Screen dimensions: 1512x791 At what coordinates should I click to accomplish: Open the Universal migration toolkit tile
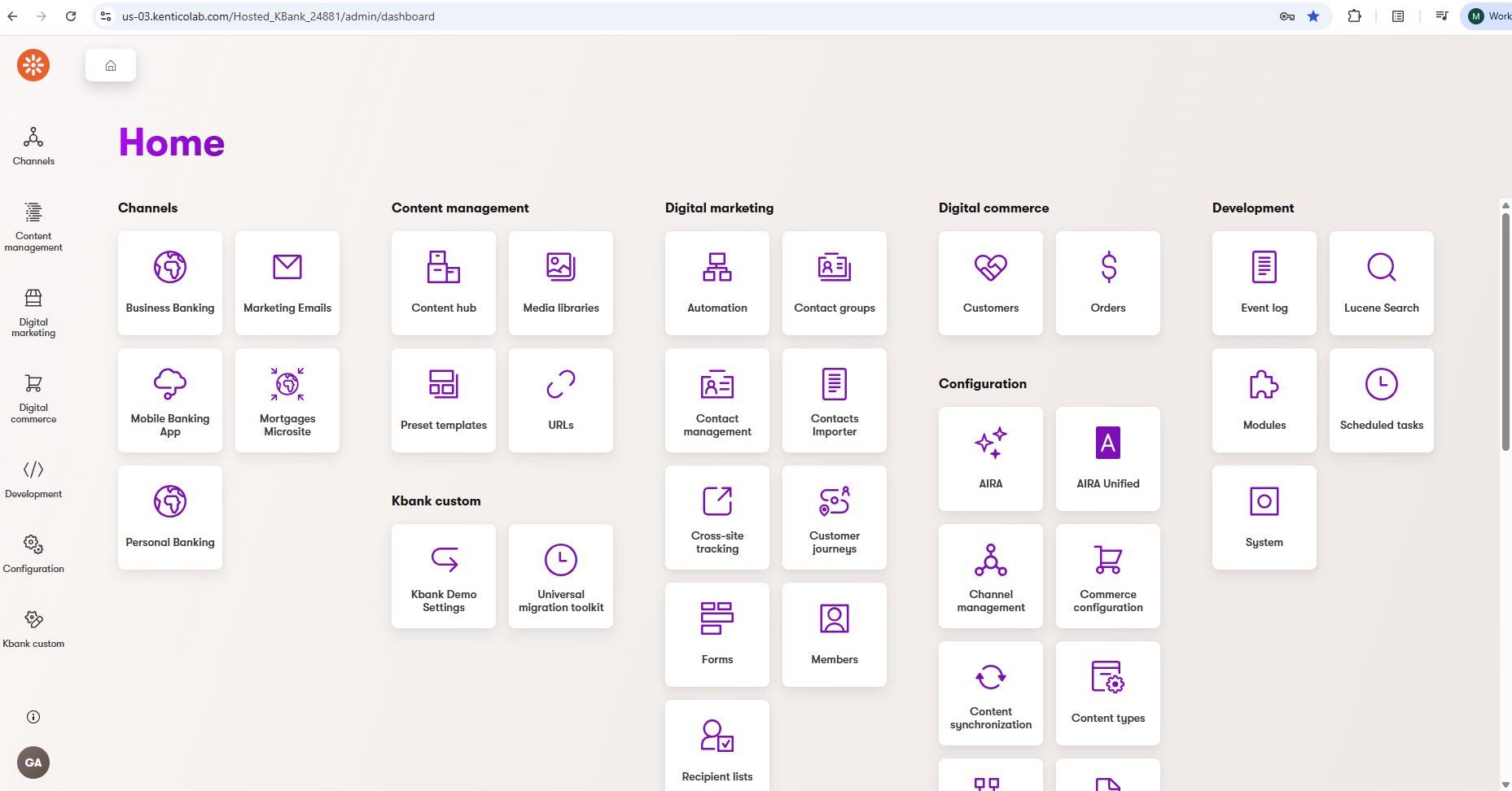click(561, 575)
